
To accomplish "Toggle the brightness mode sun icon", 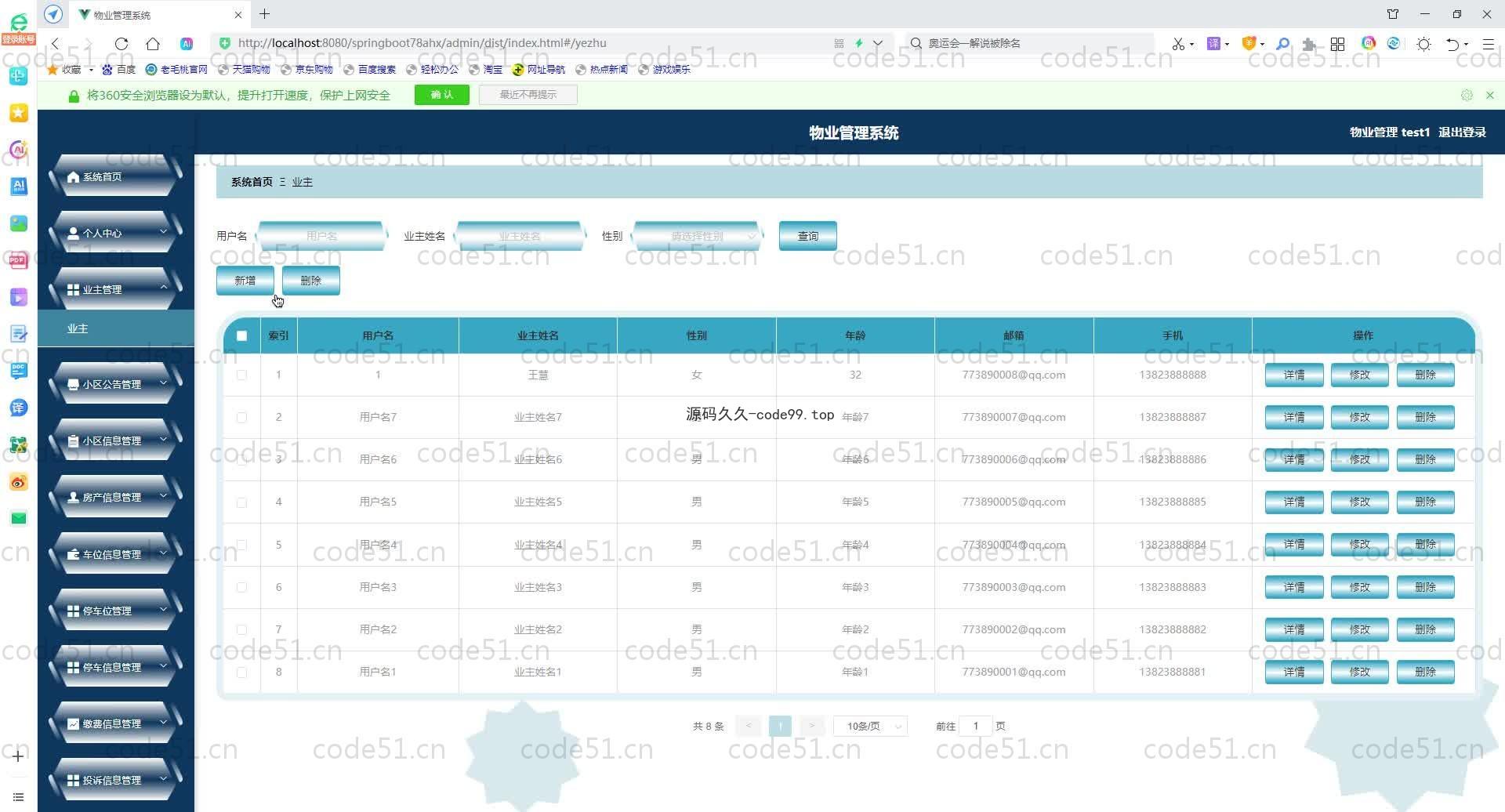I will tap(1424, 44).
